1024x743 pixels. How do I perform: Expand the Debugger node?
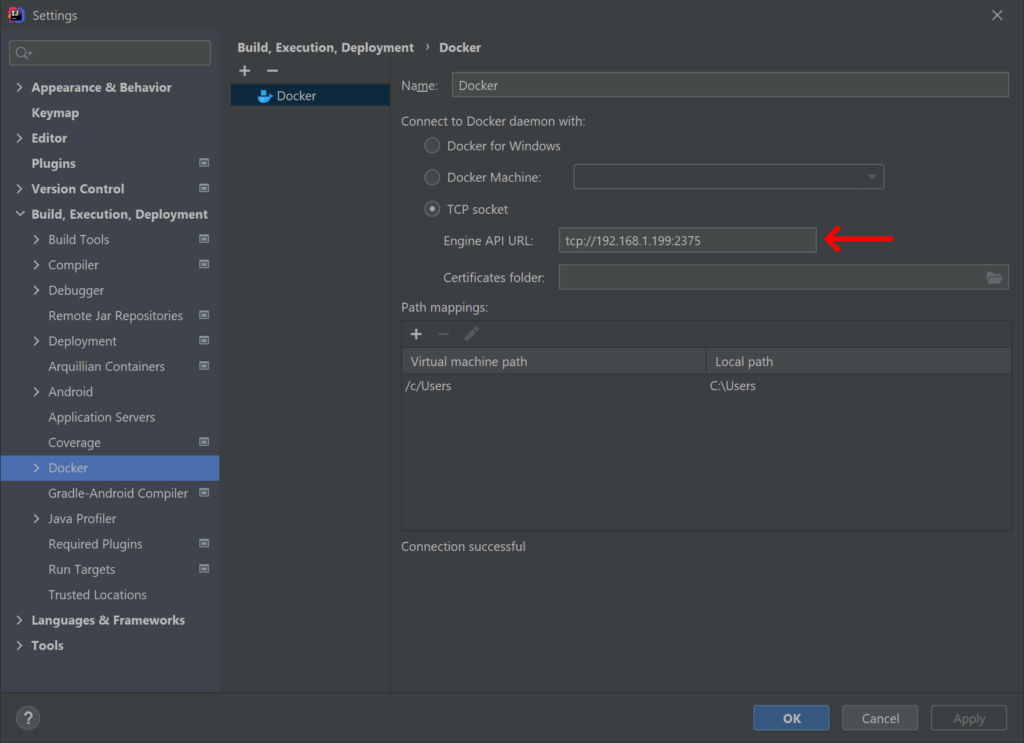coord(36,291)
